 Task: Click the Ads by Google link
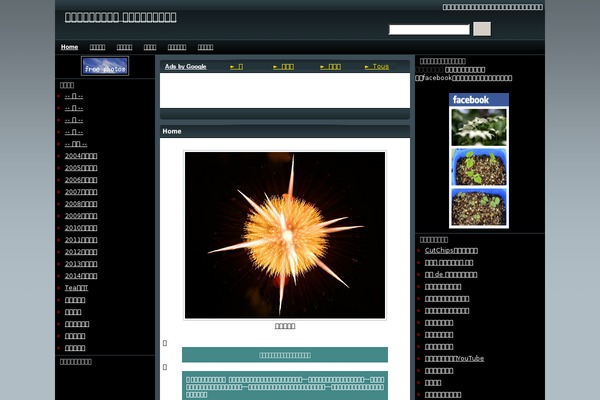[186, 67]
